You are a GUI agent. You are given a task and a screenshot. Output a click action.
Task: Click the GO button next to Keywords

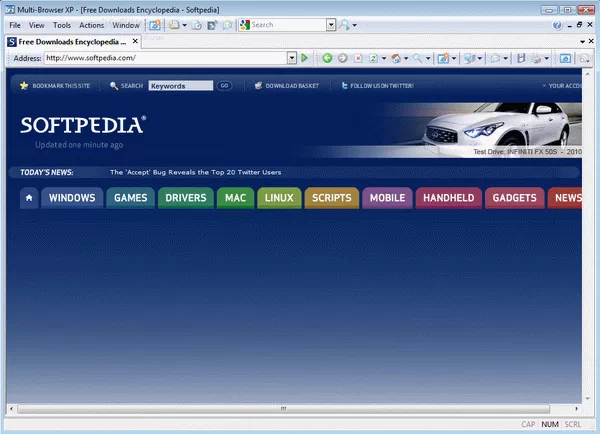point(224,86)
